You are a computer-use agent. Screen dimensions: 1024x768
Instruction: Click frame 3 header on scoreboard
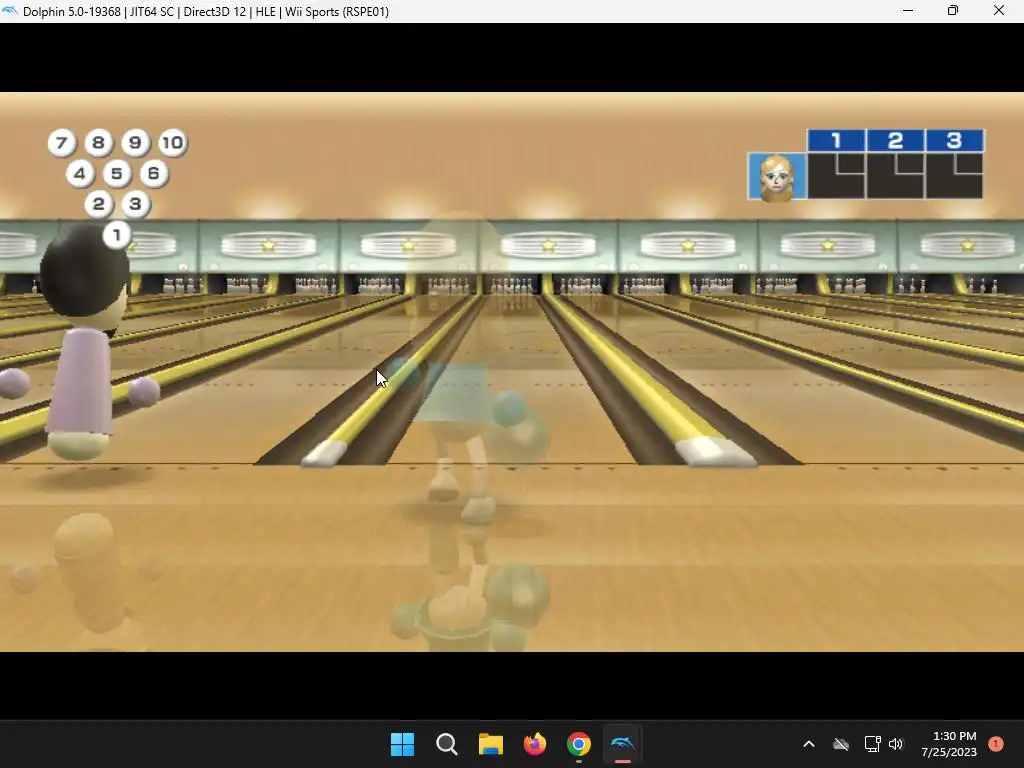click(x=954, y=140)
